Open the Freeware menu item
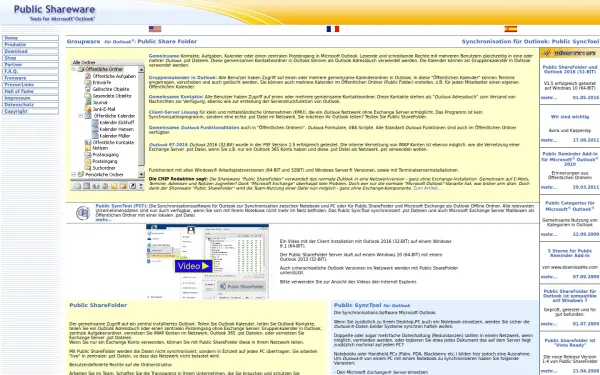The width and height of the screenshot is (600, 375). pos(30,78)
